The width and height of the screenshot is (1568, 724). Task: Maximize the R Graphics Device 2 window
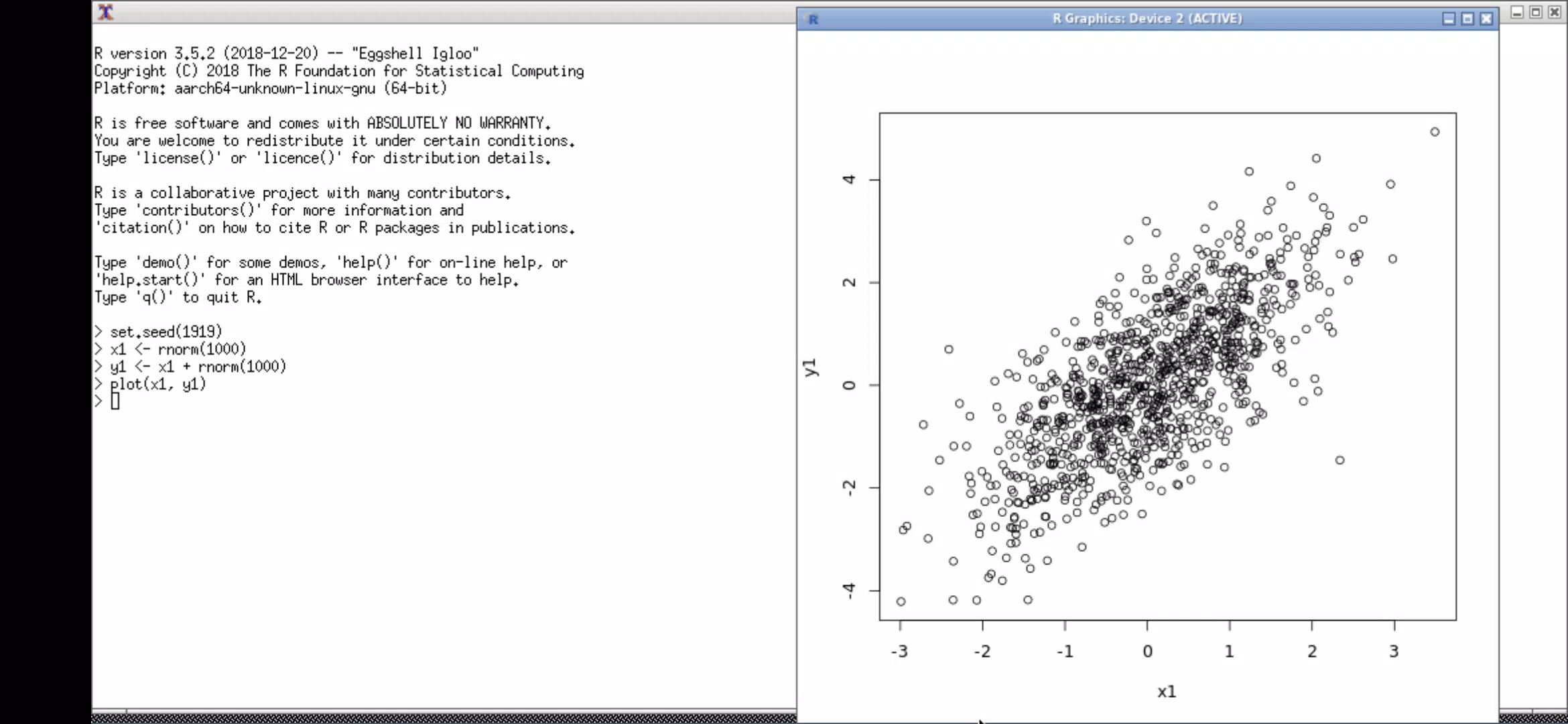point(1467,19)
